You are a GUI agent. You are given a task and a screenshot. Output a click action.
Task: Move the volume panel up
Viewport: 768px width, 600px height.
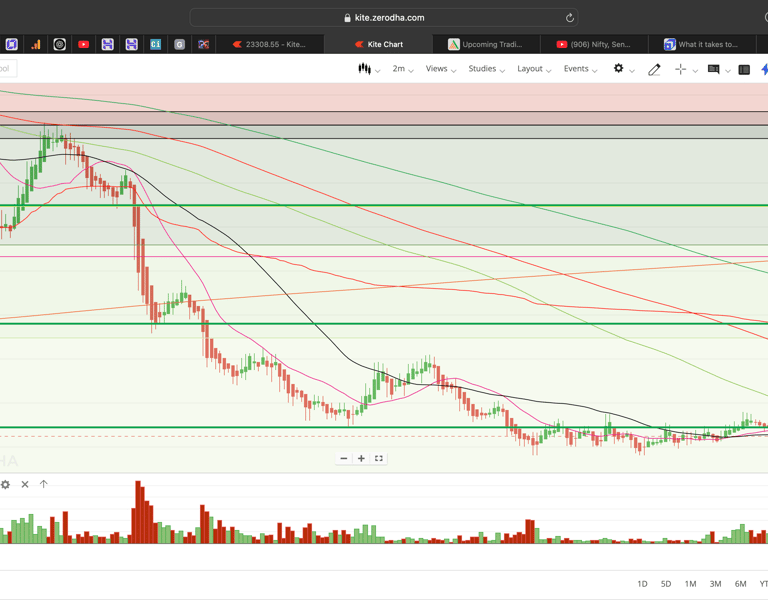point(44,484)
